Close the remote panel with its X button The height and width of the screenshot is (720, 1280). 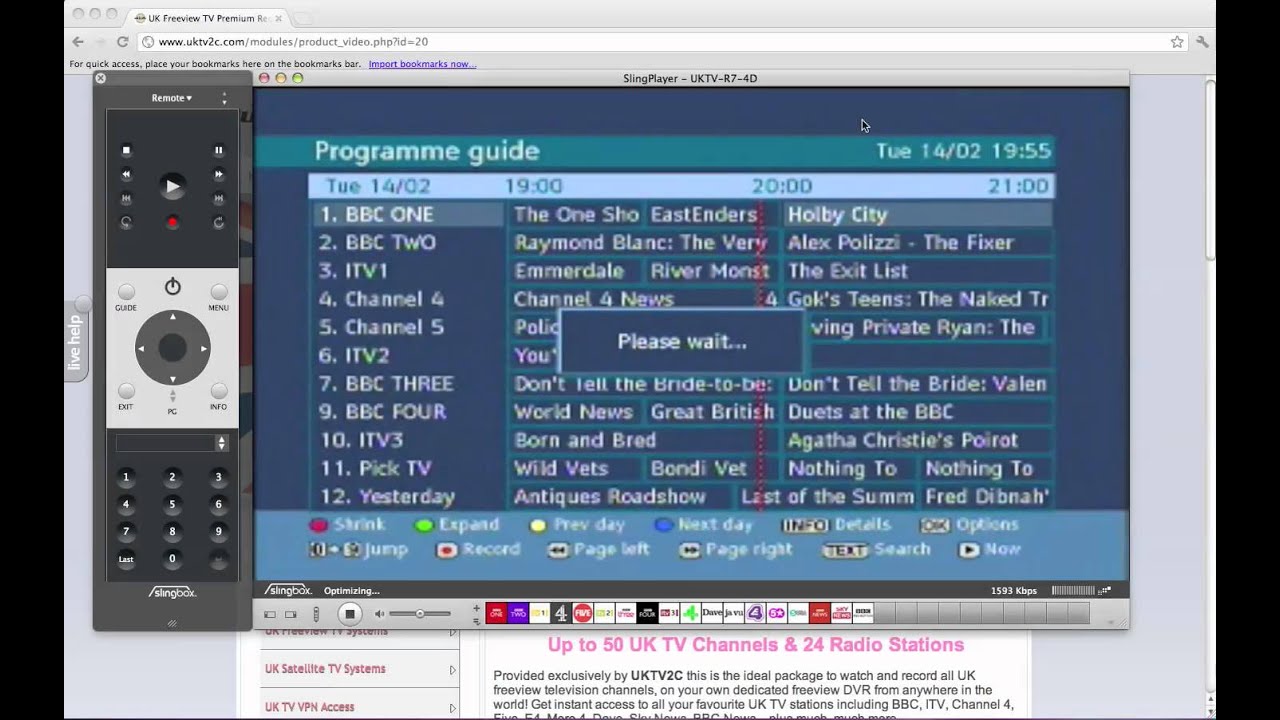pyautogui.click(x=100, y=78)
